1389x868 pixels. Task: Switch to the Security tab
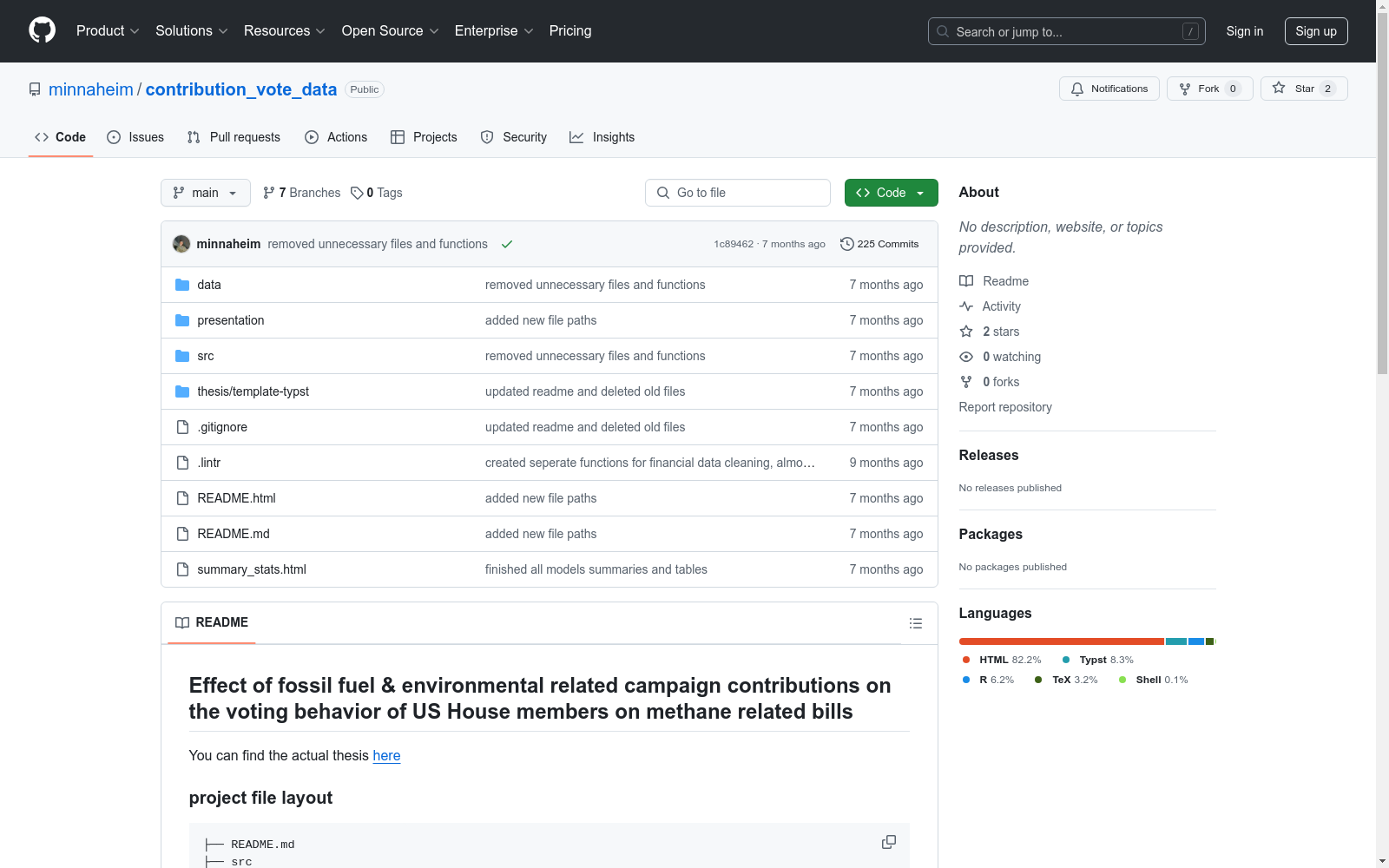click(x=514, y=137)
